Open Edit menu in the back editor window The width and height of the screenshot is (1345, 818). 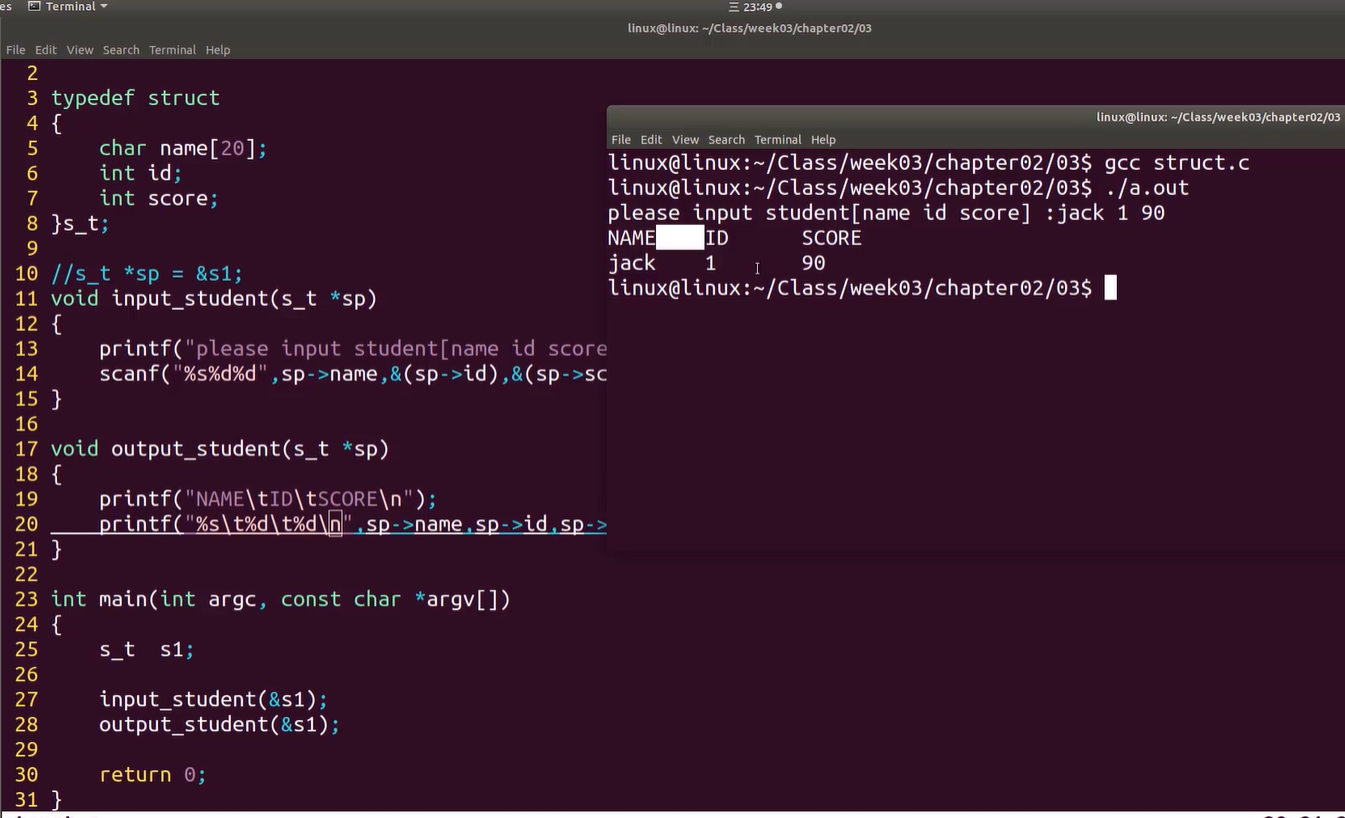coord(46,50)
